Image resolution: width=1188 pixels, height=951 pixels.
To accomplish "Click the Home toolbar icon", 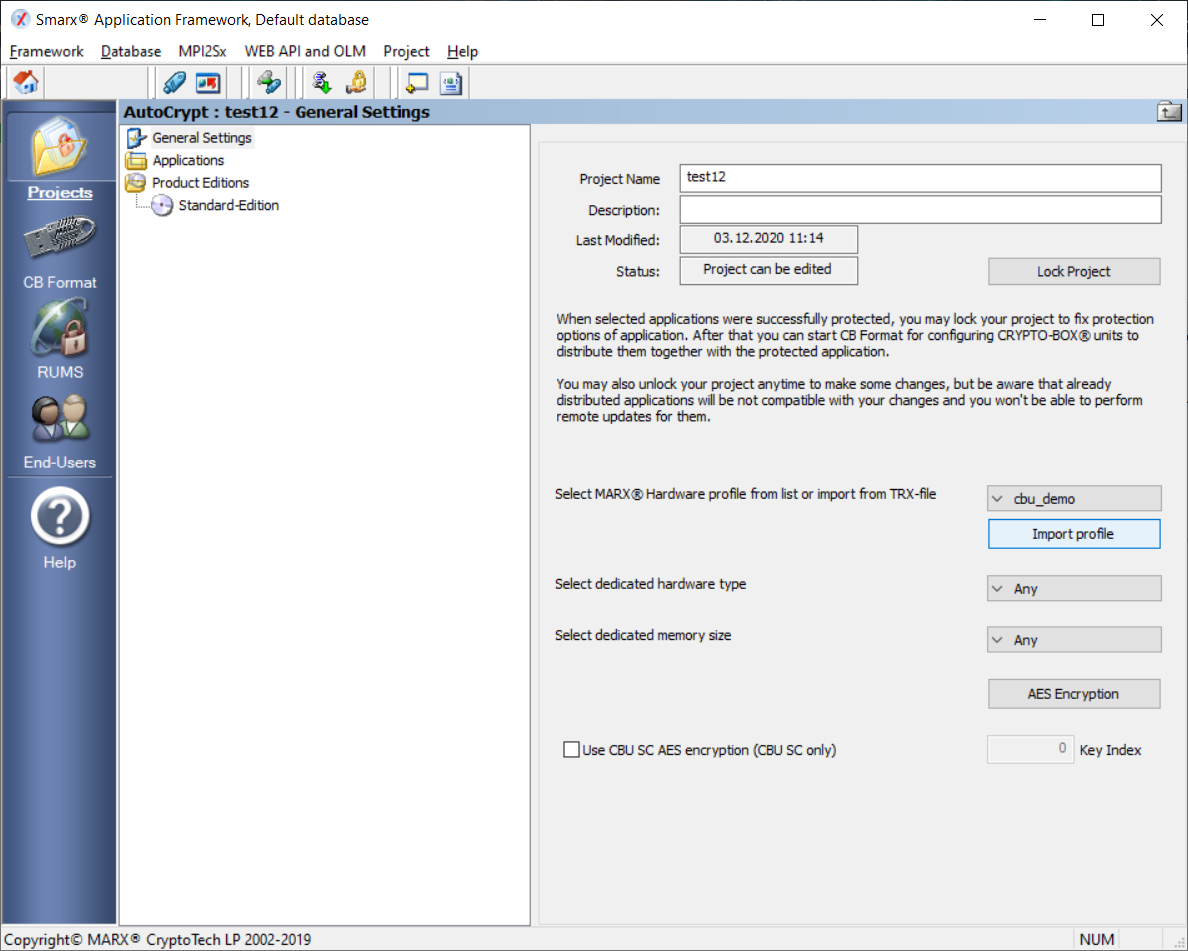I will [26, 83].
